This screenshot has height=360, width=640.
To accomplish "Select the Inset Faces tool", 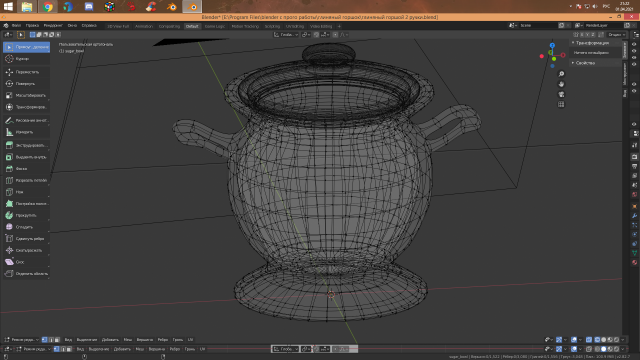I will pyautogui.click(x=26, y=157).
